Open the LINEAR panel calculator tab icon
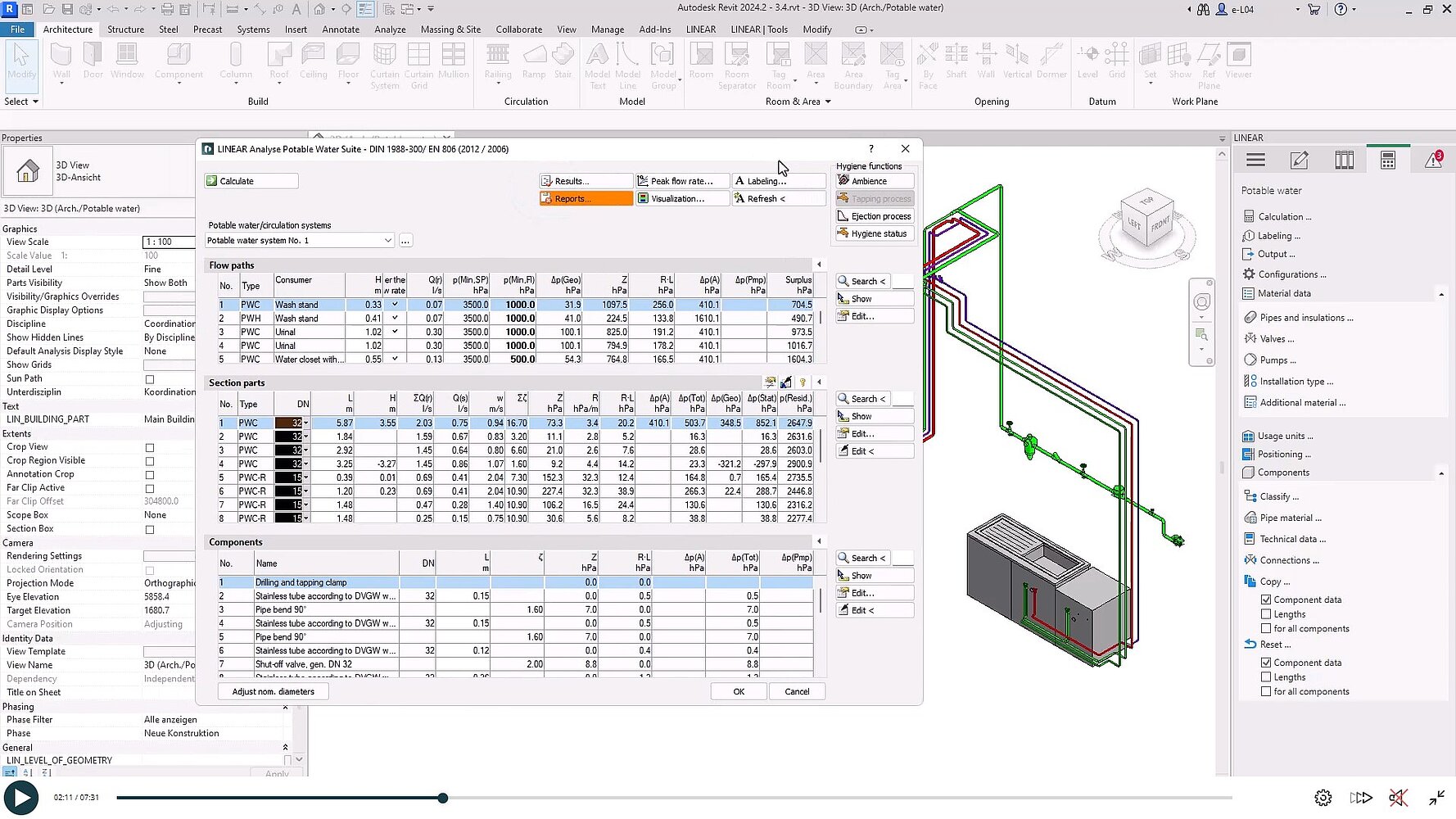 [1387, 161]
